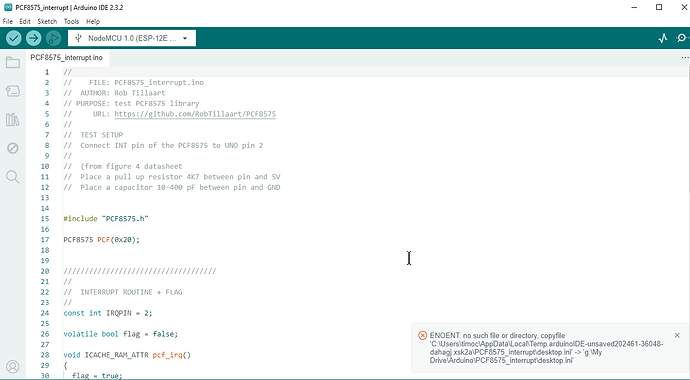Screen dimensions: 690x380
Task: Open the Sketch menu
Action: (x=47, y=21)
